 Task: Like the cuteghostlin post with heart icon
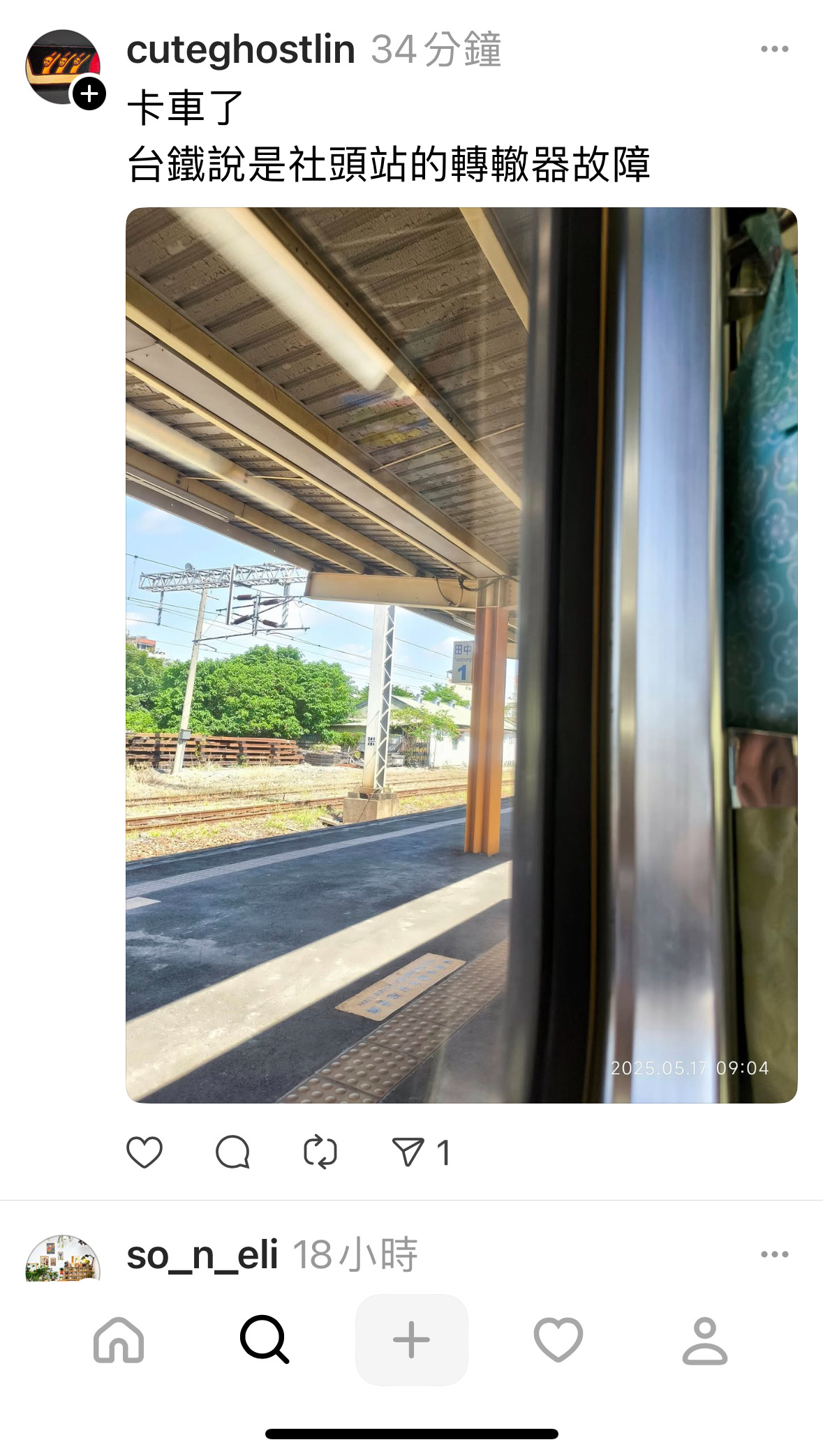tap(144, 1152)
